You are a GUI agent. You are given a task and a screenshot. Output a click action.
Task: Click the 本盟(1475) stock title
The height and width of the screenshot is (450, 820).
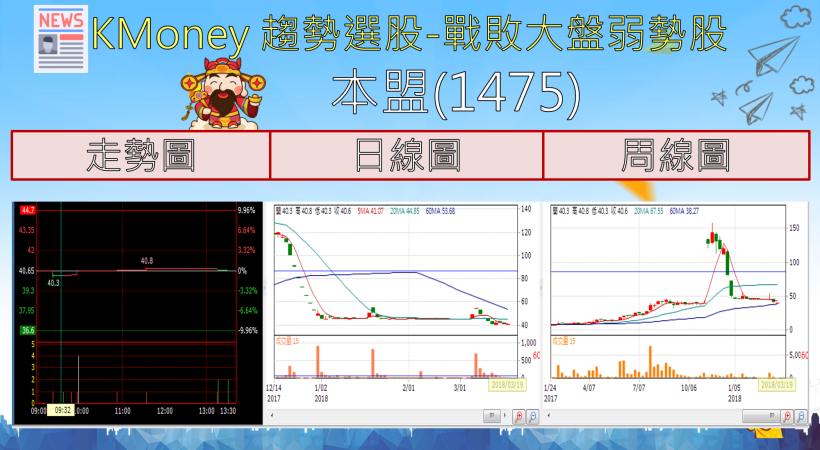coord(456,93)
